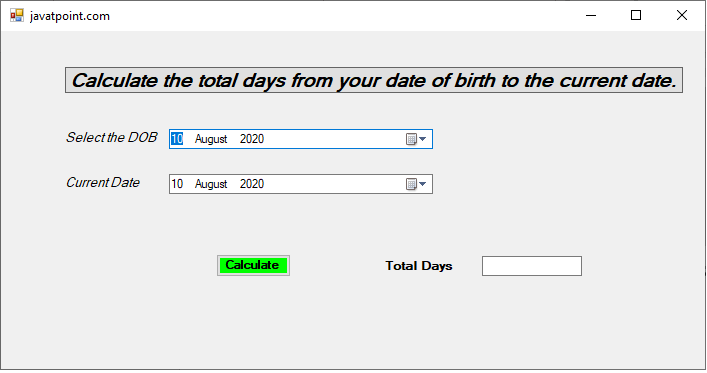This screenshot has width=707, height=373.
Task: Focus the Total Days text box
Action: [532, 266]
